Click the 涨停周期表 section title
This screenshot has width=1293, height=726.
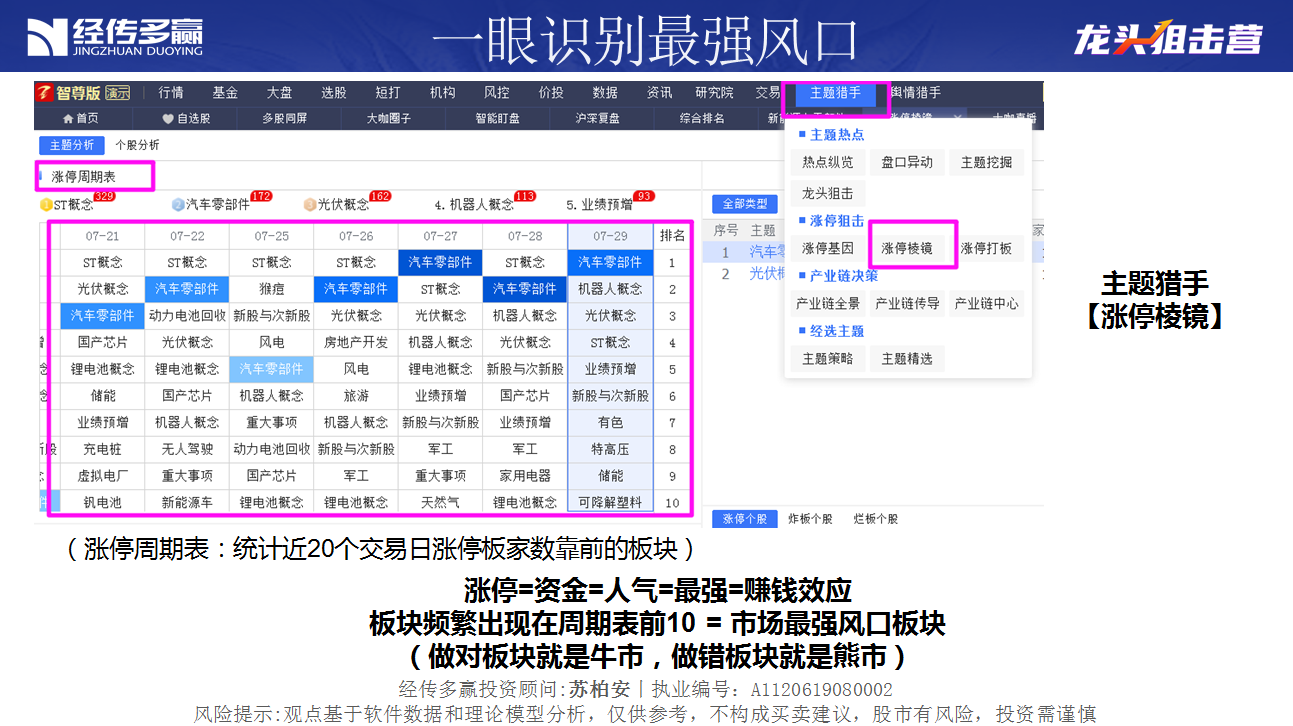tap(84, 176)
